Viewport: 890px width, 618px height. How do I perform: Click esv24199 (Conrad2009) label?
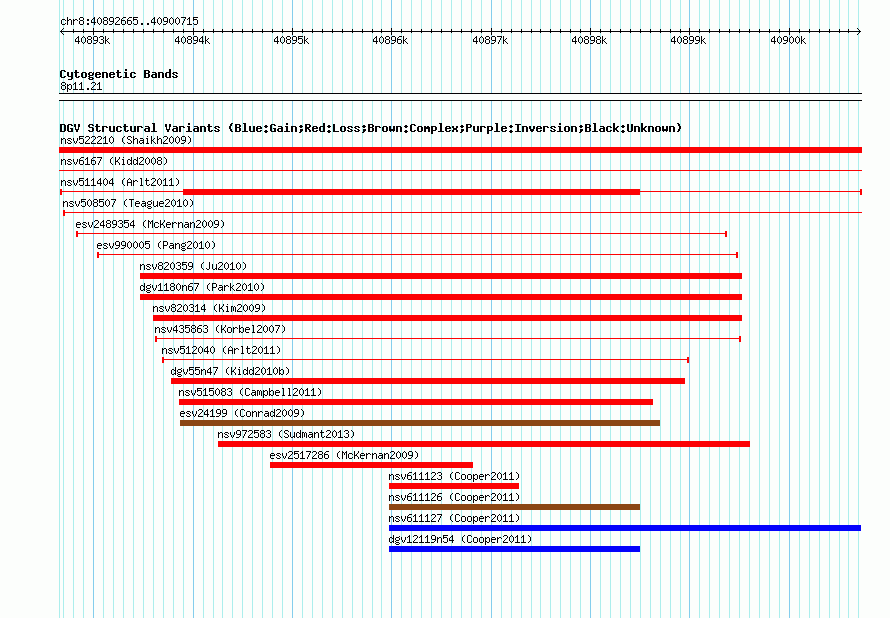(242, 413)
